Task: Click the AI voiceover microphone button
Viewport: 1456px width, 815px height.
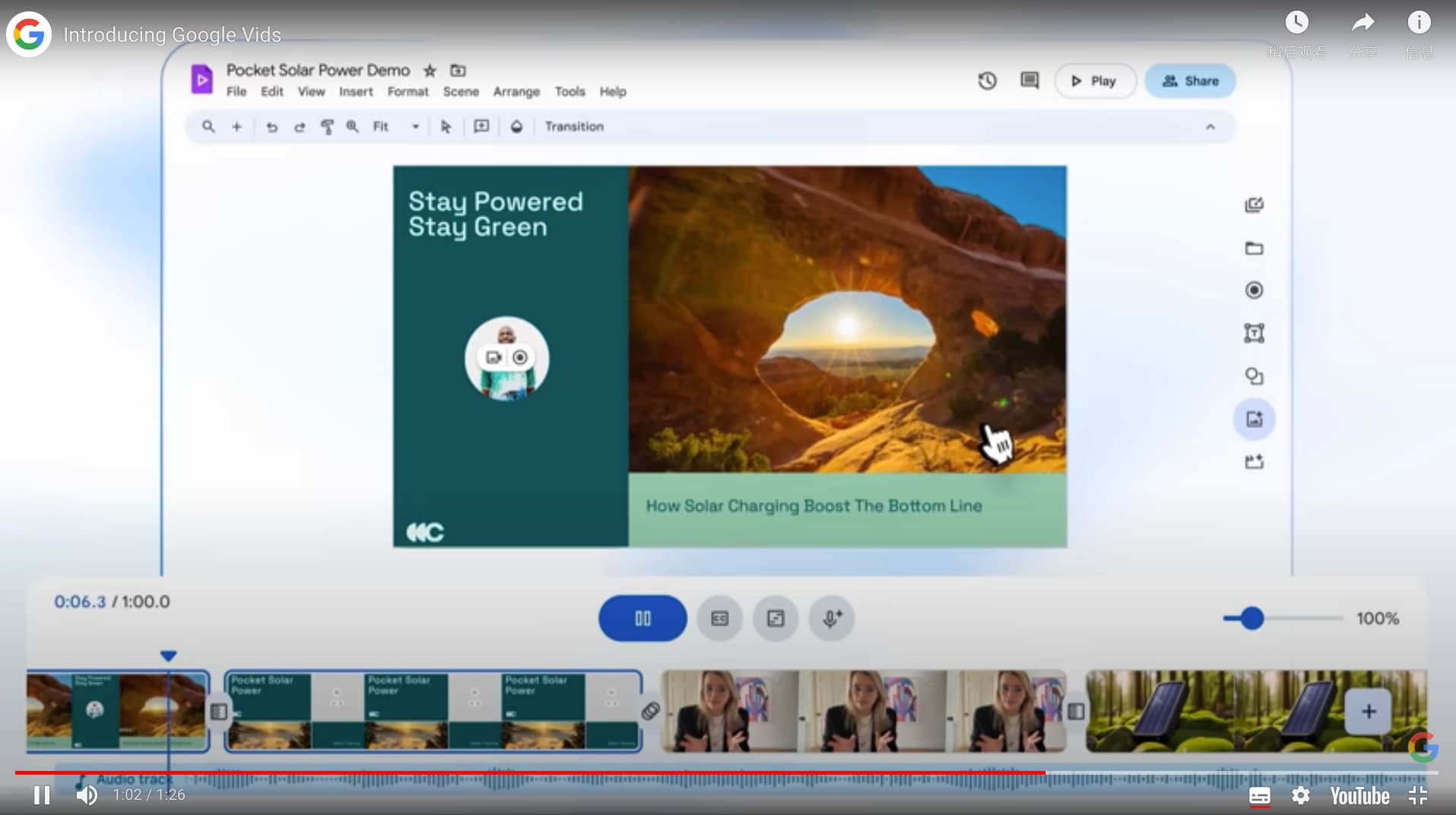Action: [832, 618]
